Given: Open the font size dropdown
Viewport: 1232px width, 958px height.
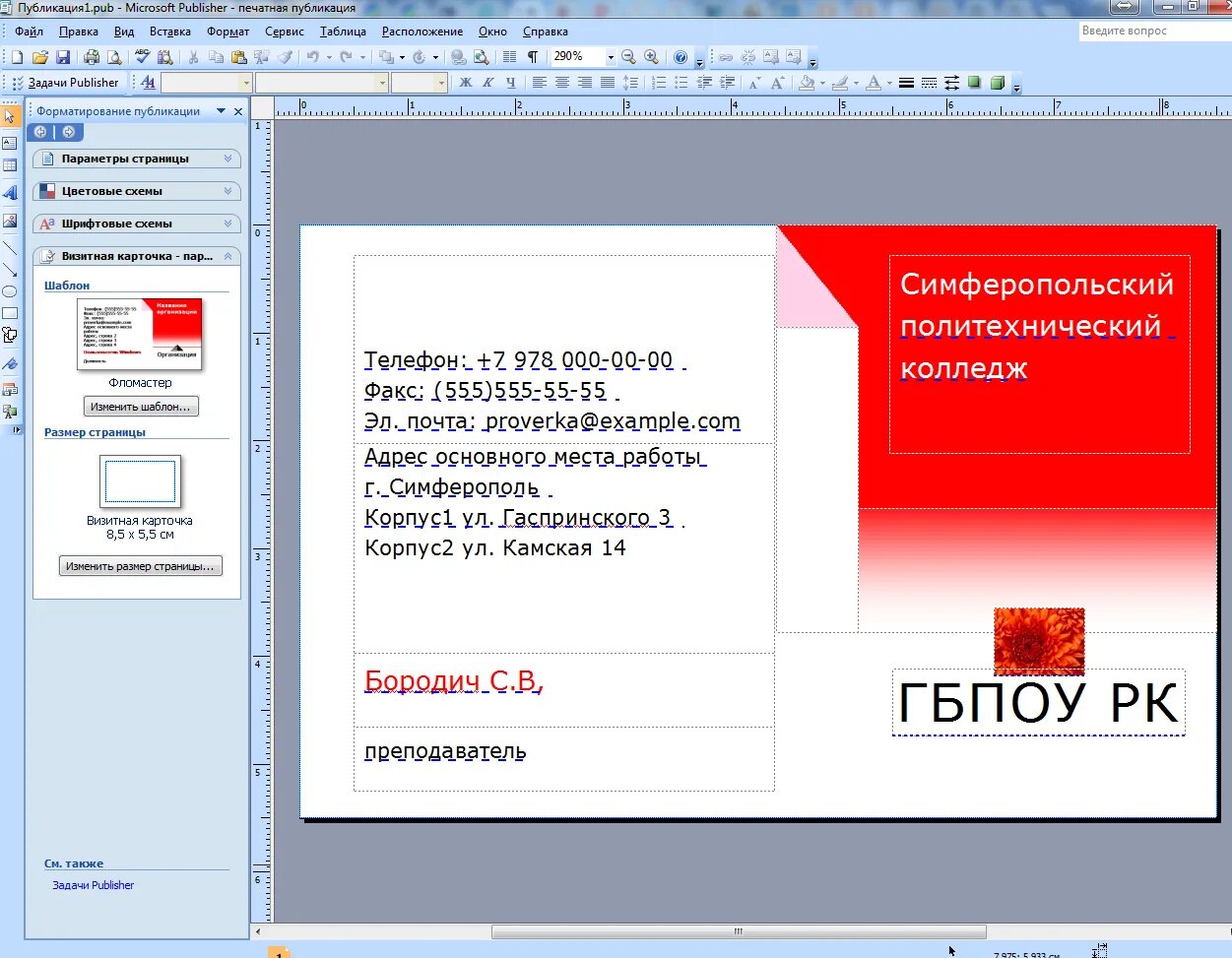Looking at the screenshot, I should [x=441, y=83].
